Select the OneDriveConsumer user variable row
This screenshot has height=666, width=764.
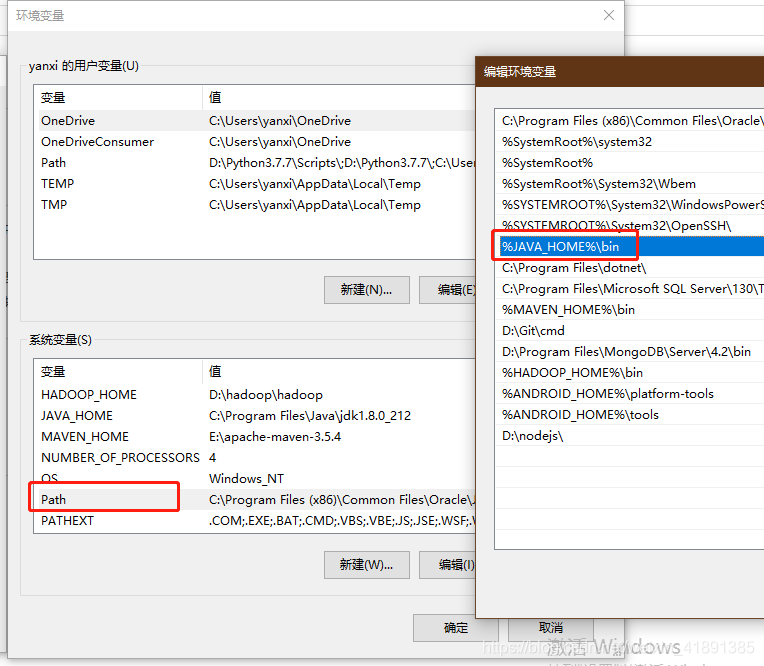[x=256, y=142]
